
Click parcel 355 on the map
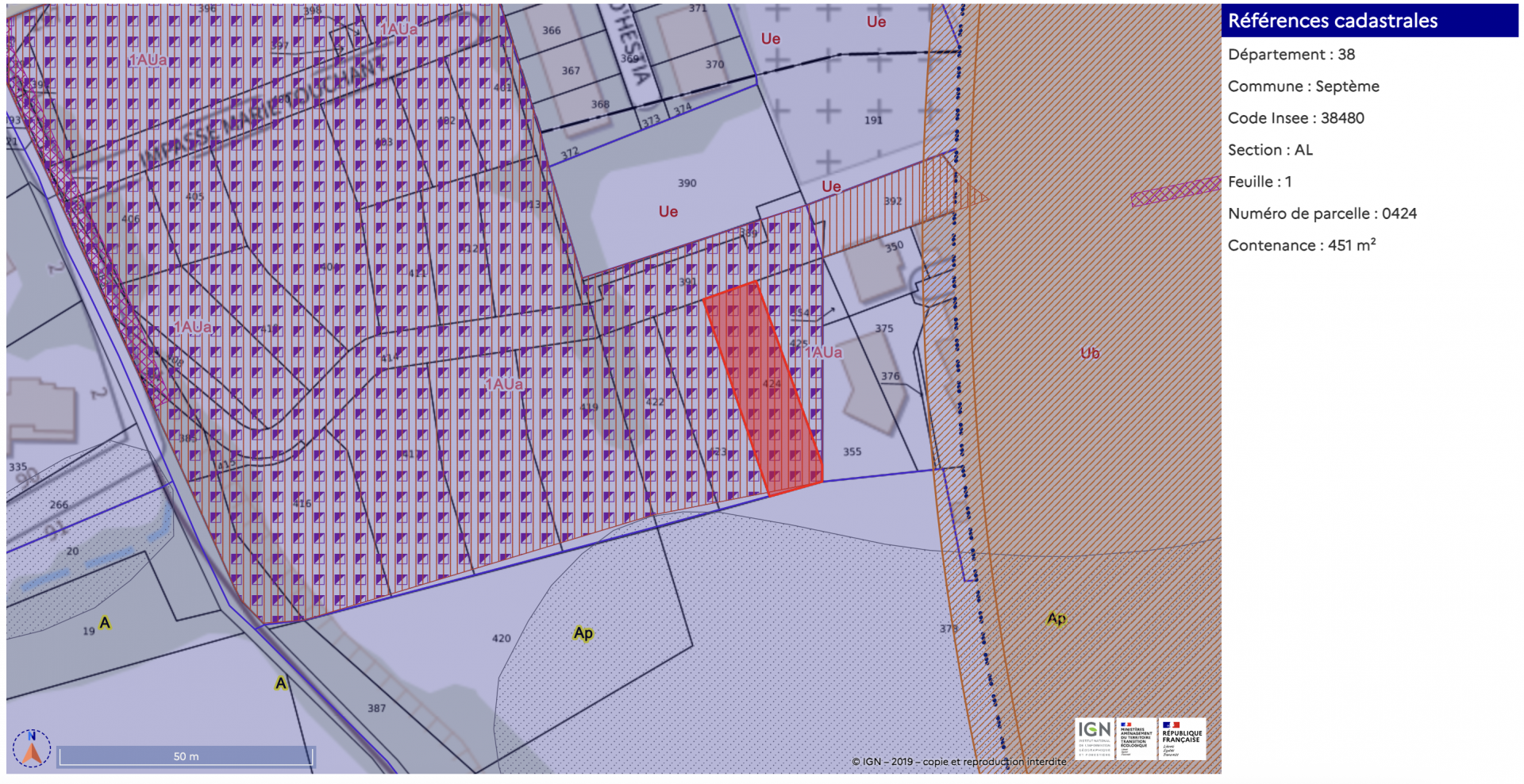[852, 452]
